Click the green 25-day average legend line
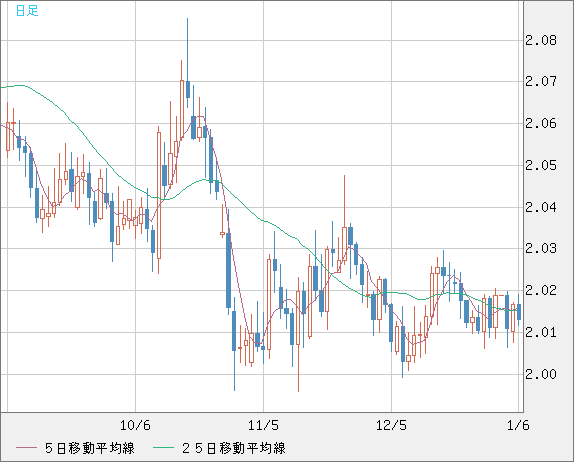The image size is (574, 462). click(163, 448)
